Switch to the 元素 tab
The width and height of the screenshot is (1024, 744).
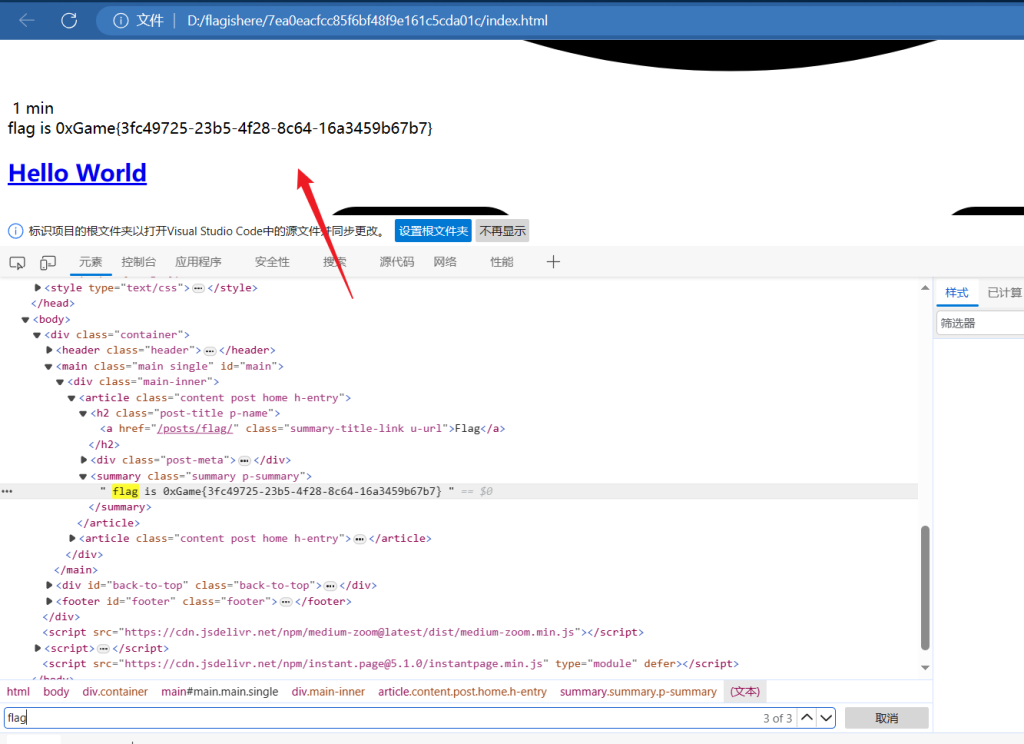coord(90,262)
